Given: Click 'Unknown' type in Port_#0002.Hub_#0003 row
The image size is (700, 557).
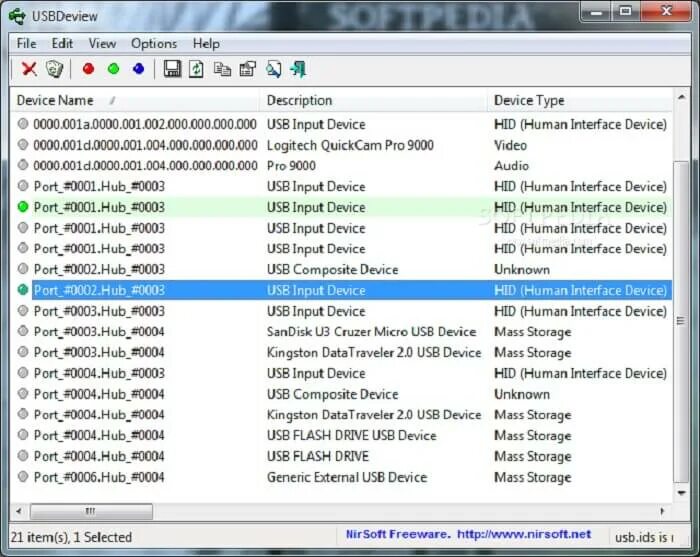Looking at the screenshot, I should click(521, 270).
